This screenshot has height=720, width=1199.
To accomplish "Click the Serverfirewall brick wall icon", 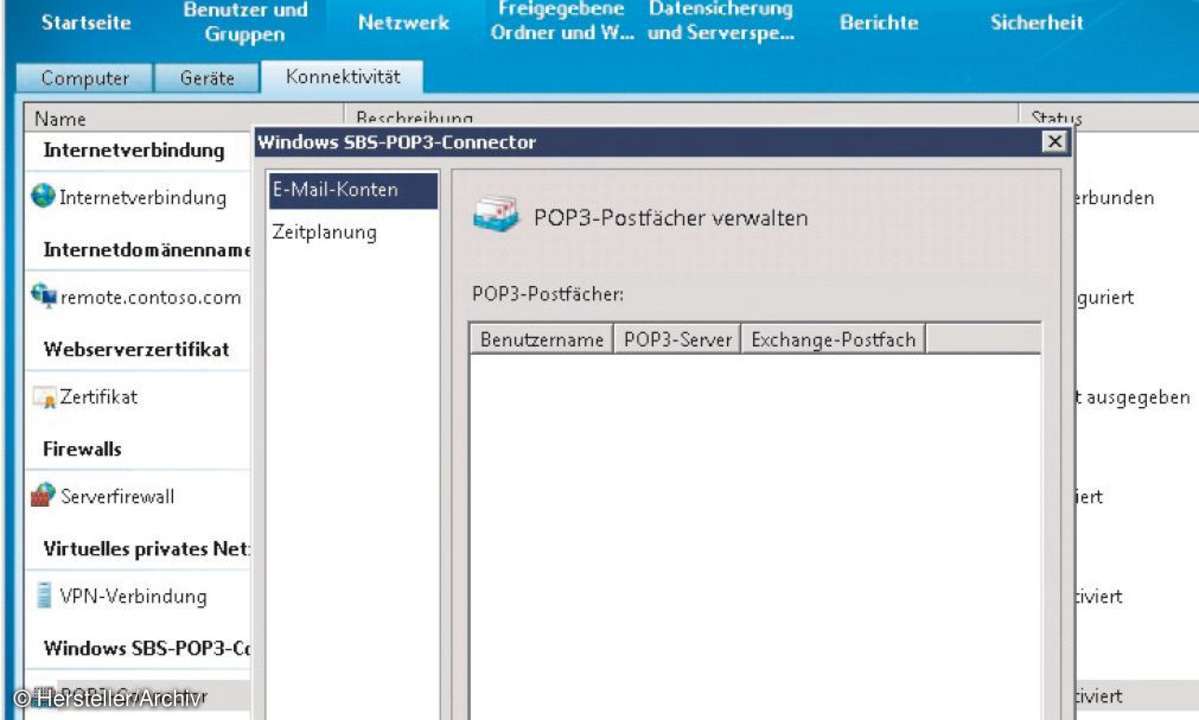I will [x=44, y=495].
